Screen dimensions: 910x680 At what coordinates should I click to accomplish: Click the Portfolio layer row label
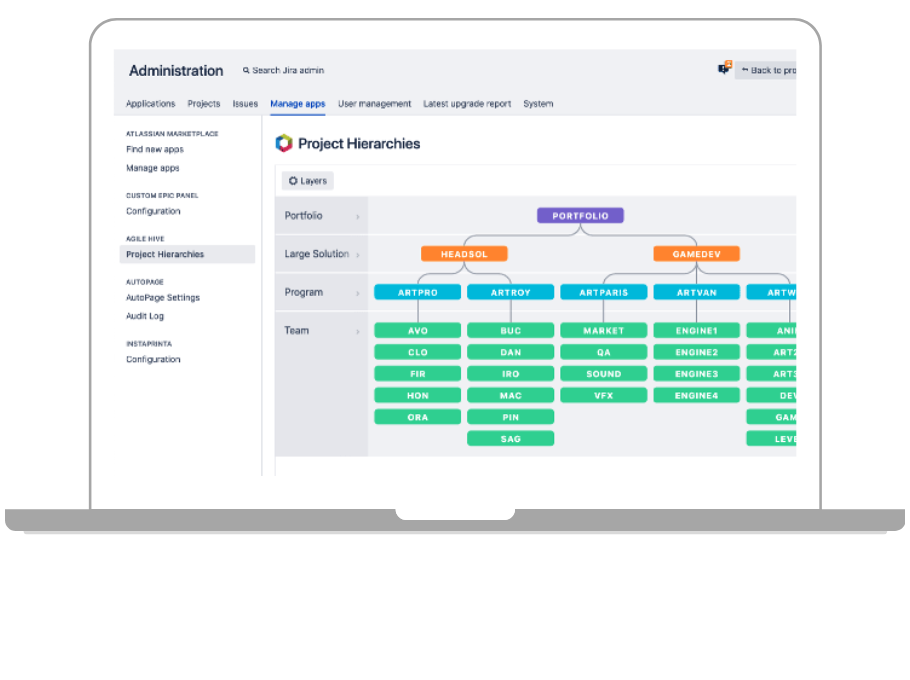point(303,216)
